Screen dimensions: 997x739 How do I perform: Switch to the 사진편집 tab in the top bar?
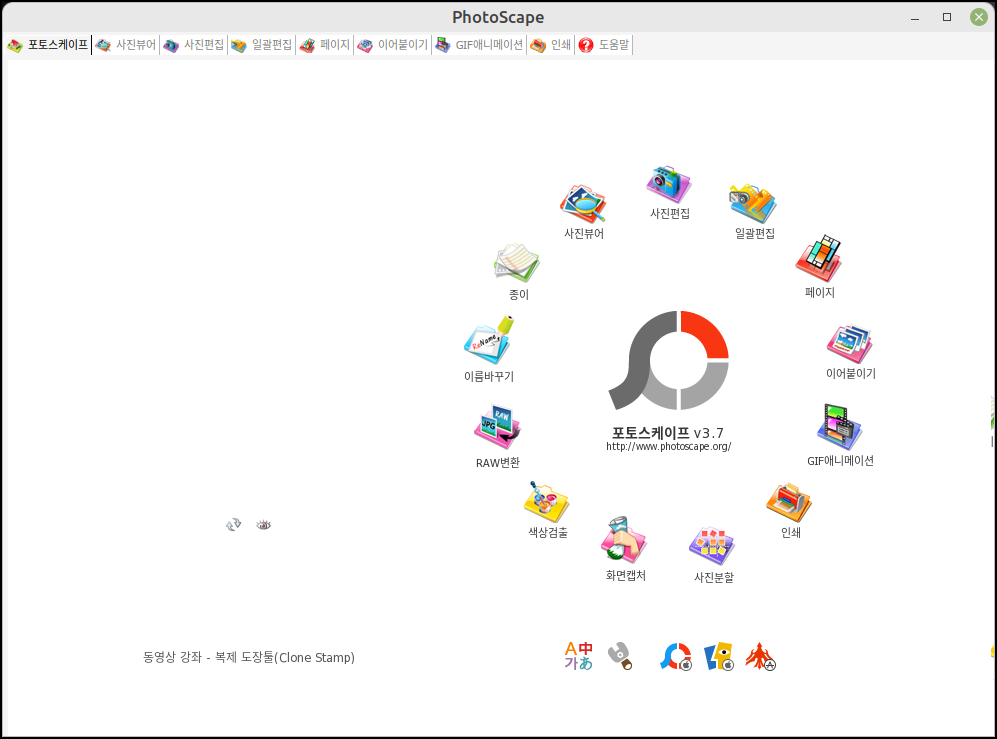(x=193, y=45)
